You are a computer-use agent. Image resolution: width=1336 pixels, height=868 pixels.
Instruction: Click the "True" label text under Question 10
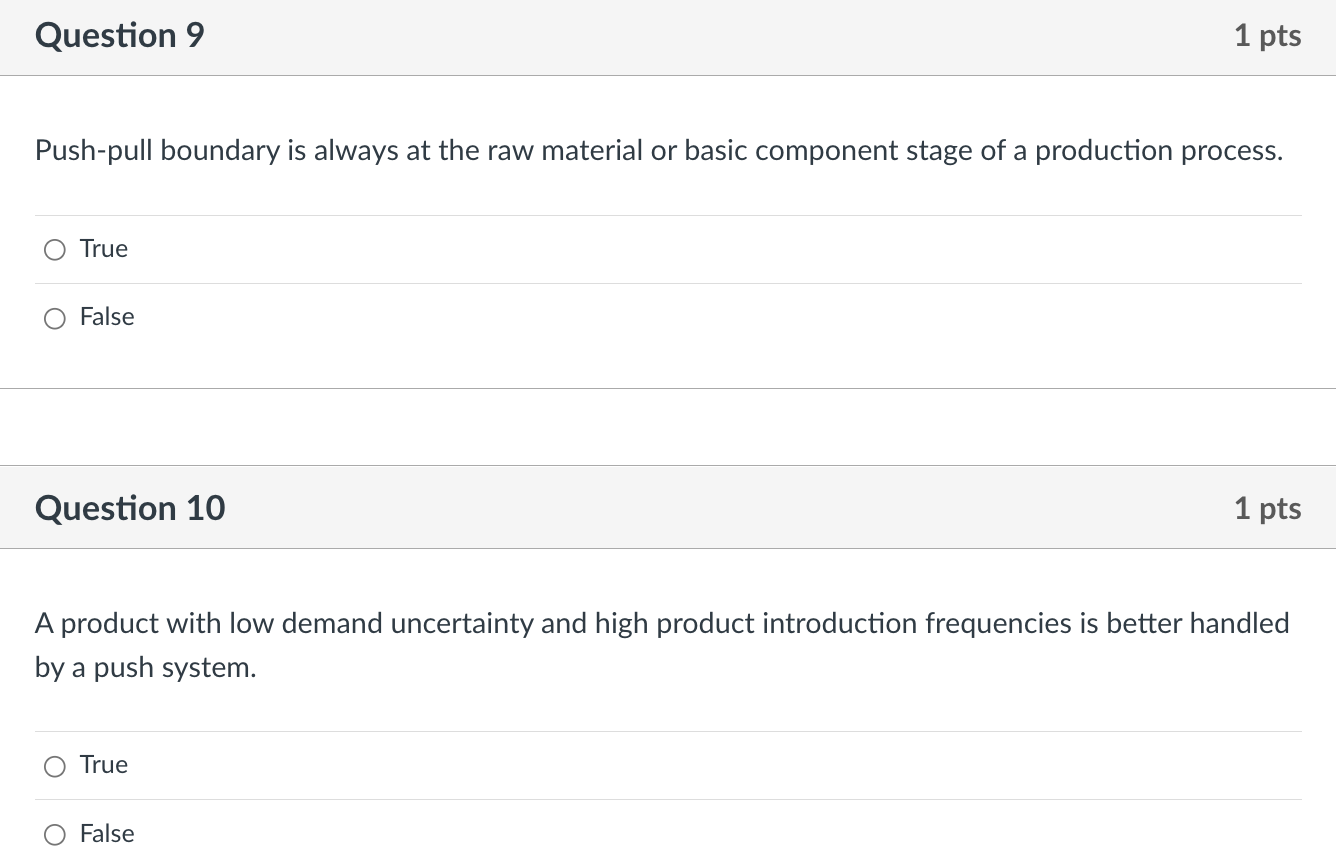[x=104, y=765]
